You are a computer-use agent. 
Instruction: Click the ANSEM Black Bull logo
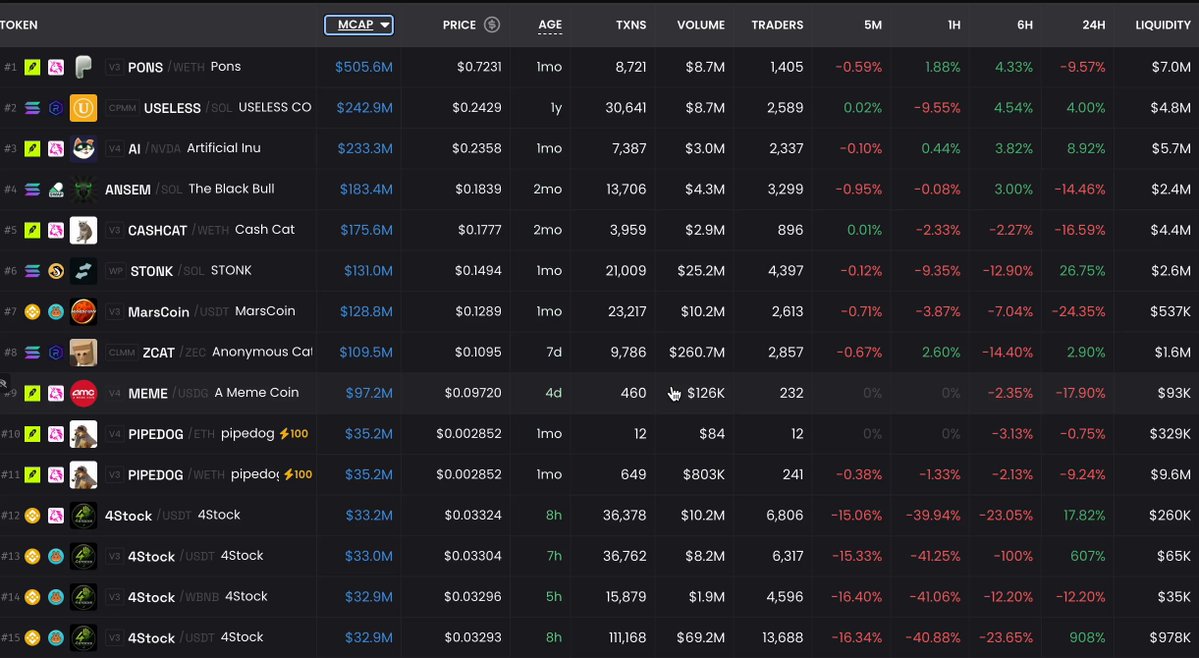point(83,190)
